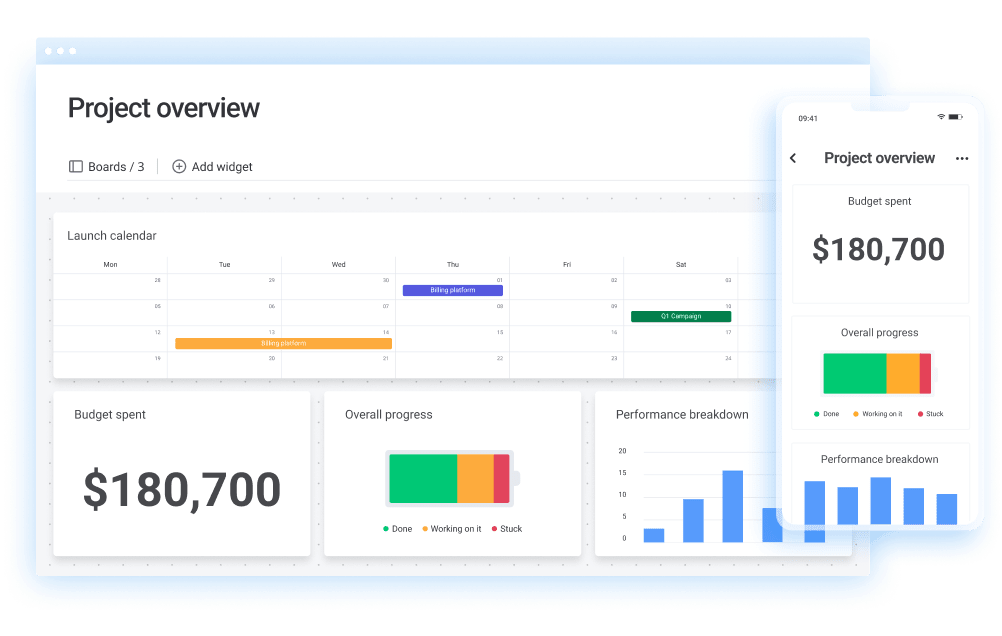Click the Boards panel icon
Screen dimensions: 1002x636
point(75,167)
